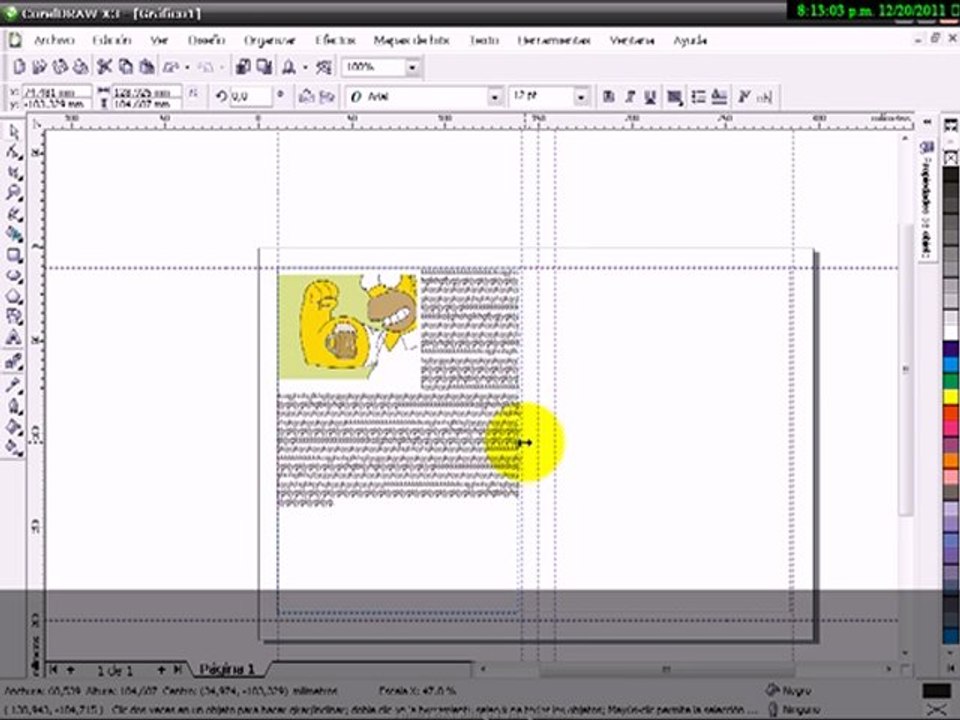Select the Rectangle tool
Image resolution: width=960 pixels, height=720 pixels.
[13, 255]
